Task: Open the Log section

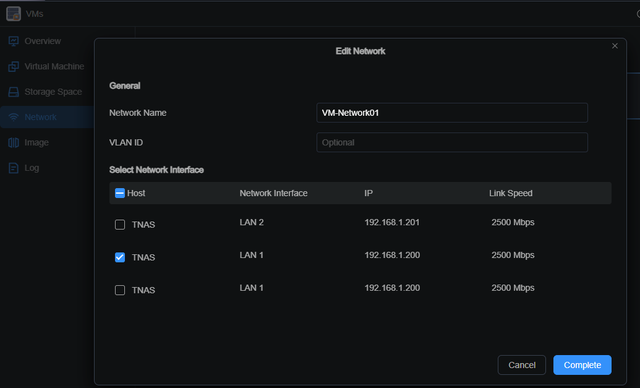Action: pos(31,168)
